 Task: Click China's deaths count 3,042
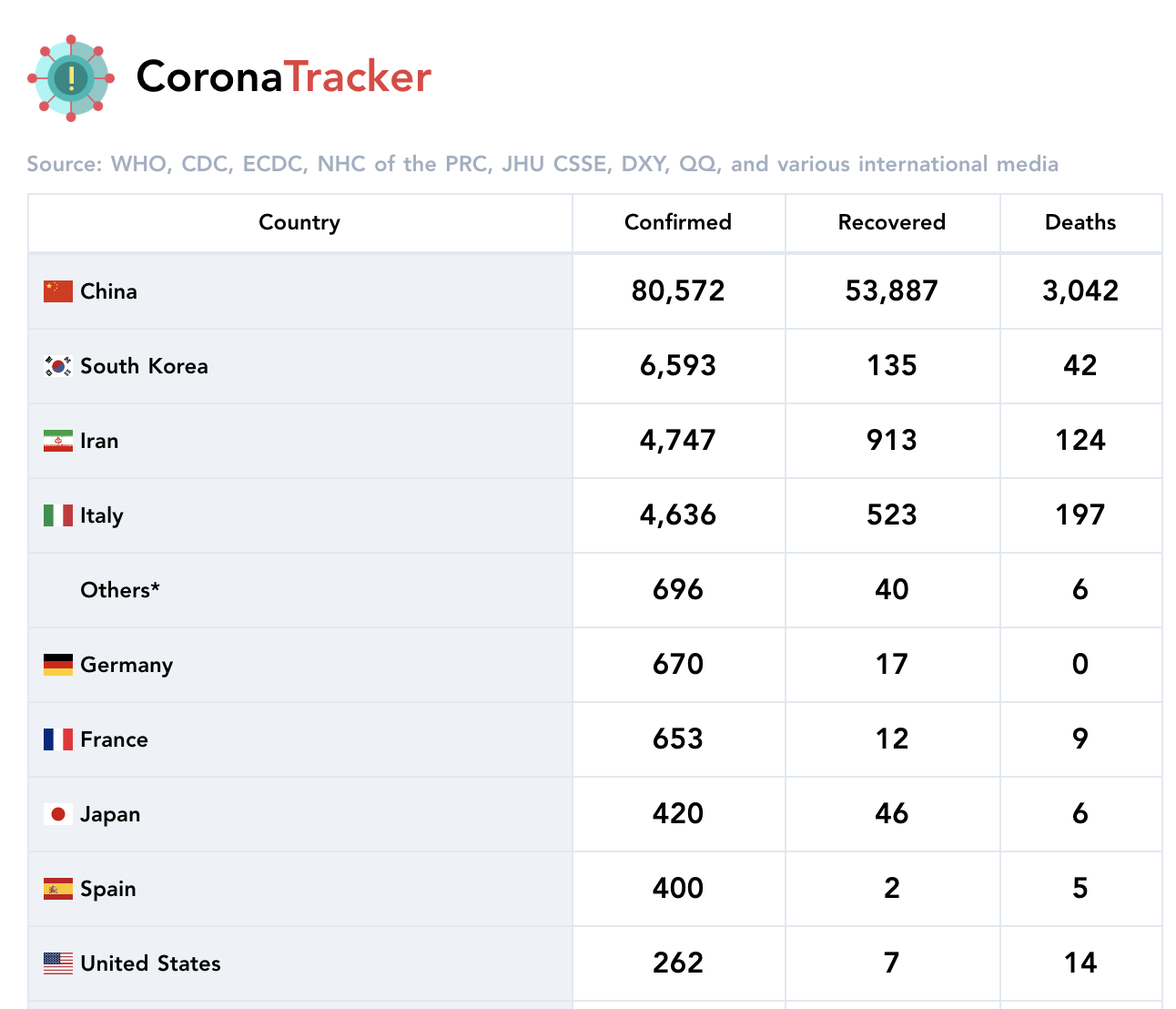click(x=1080, y=291)
